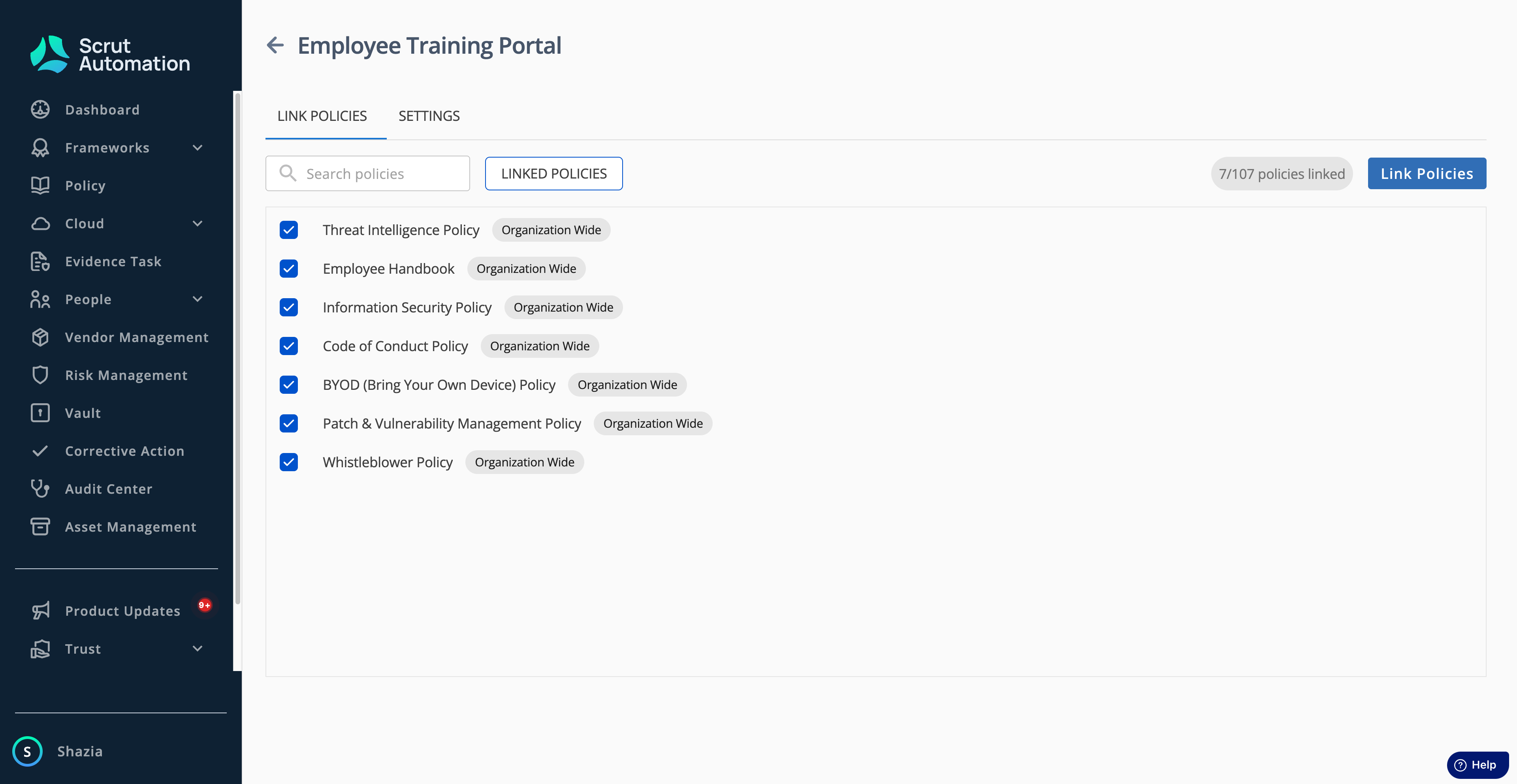
Task: Open Vendor Management page
Action: [x=137, y=337]
